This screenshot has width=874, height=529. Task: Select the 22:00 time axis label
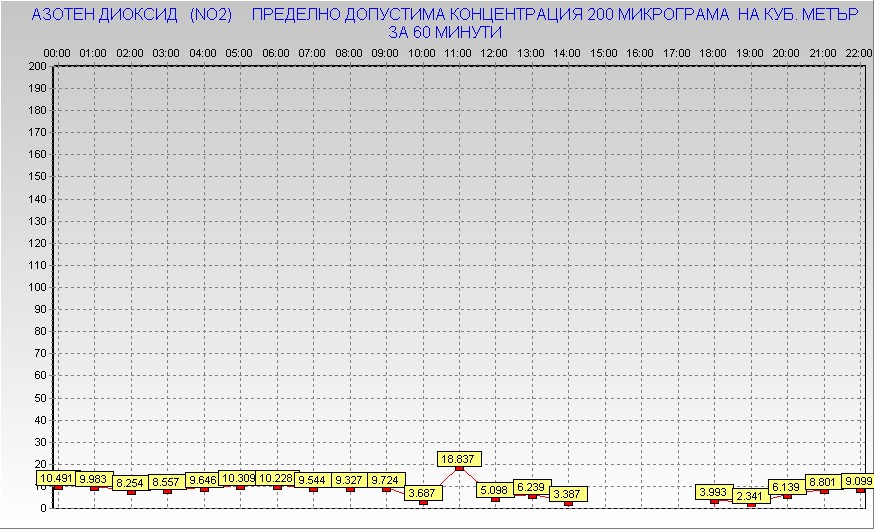click(859, 53)
